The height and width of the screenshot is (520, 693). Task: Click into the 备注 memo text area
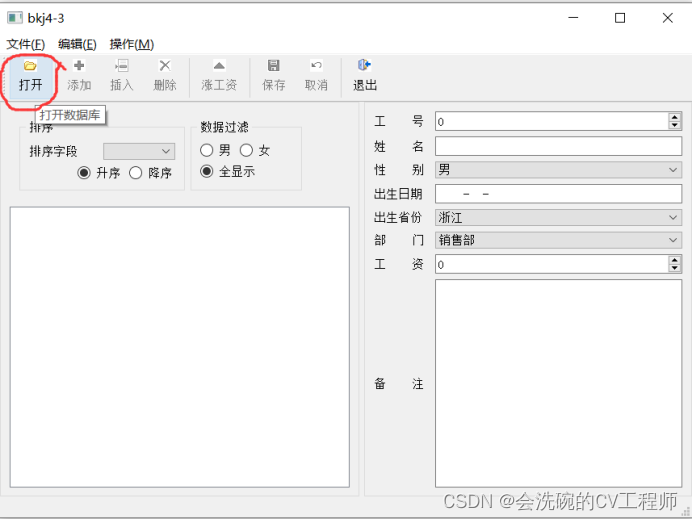tap(559, 383)
